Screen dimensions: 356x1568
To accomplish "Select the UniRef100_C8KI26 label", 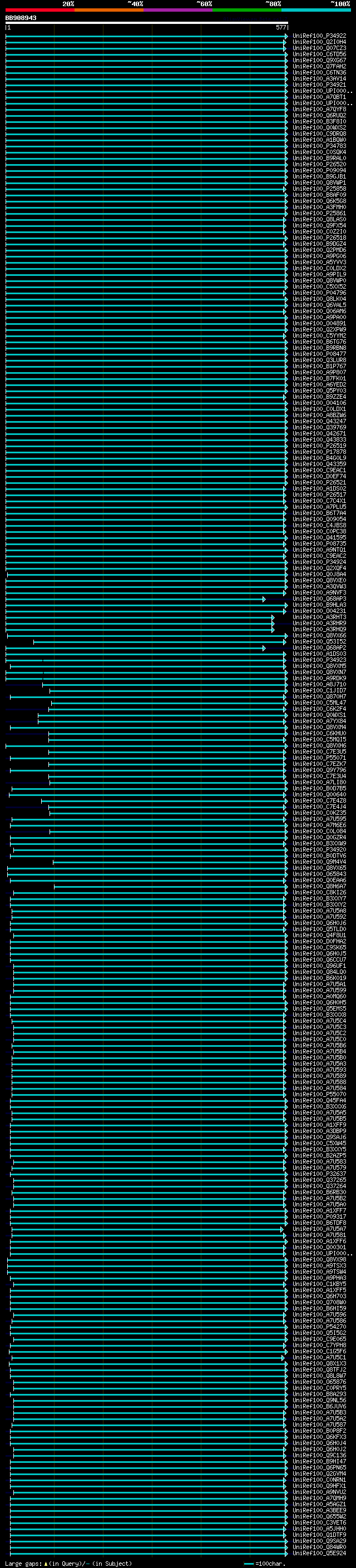I will (319, 892).
